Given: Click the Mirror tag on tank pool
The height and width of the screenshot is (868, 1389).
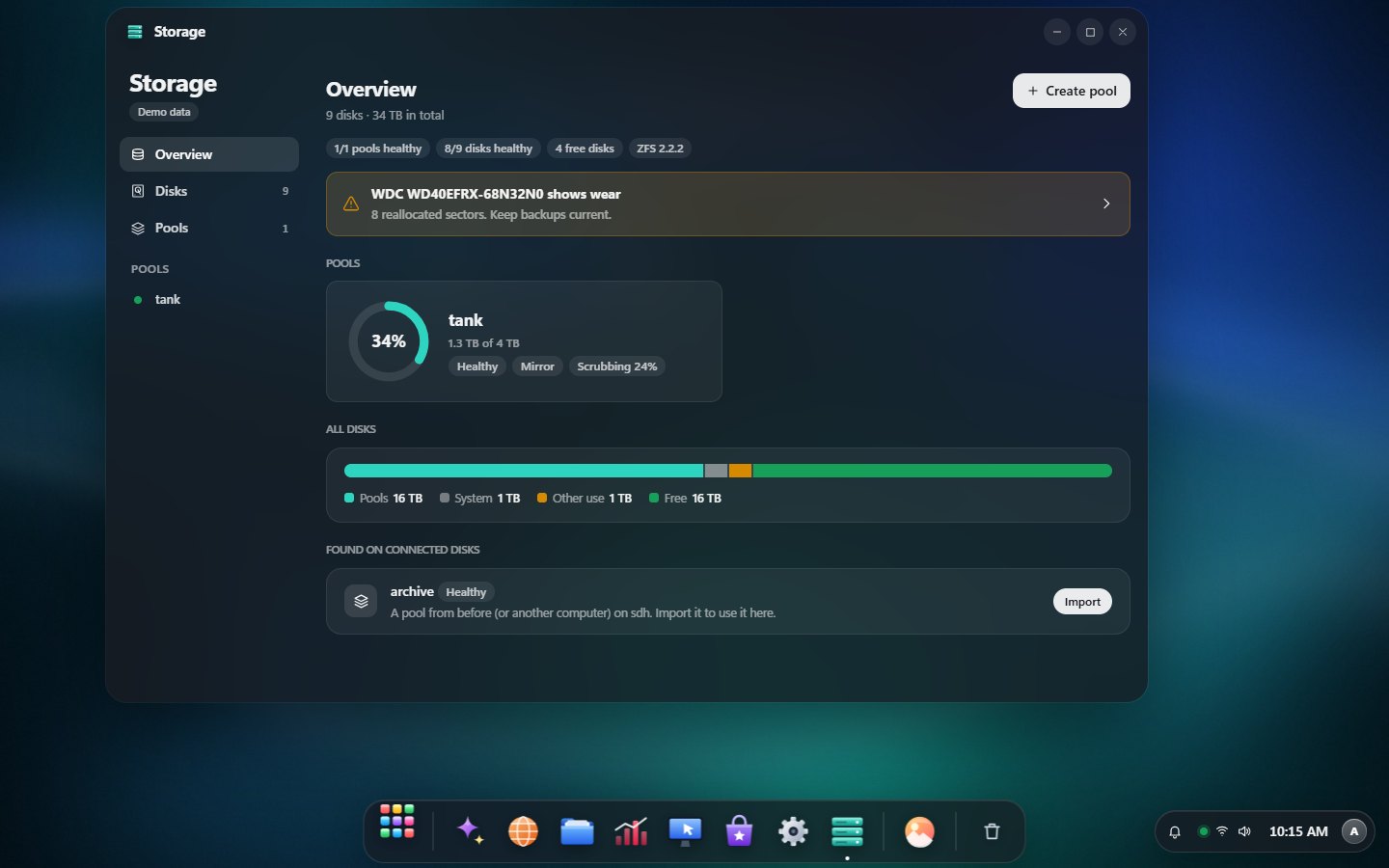Looking at the screenshot, I should tap(537, 366).
